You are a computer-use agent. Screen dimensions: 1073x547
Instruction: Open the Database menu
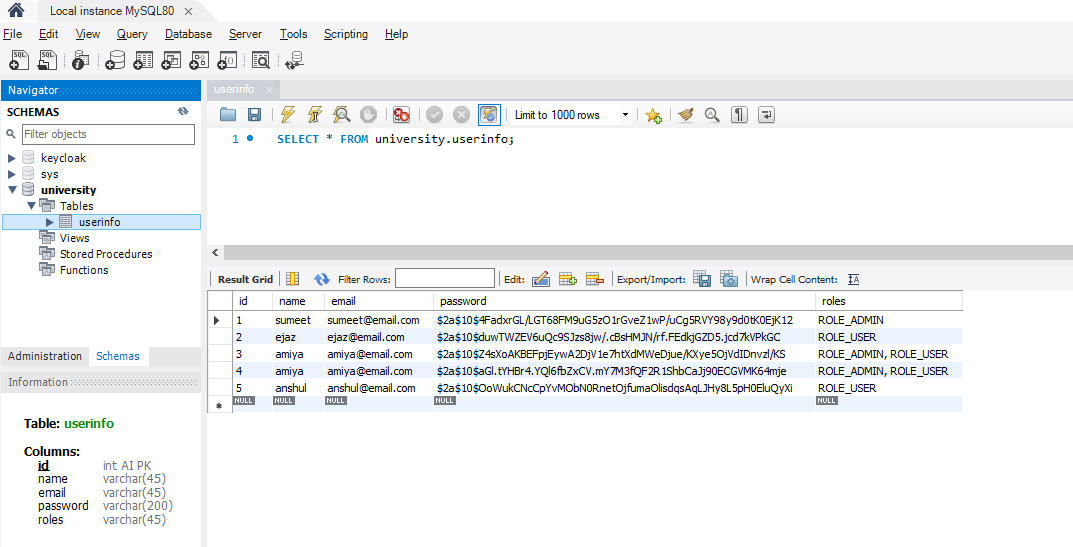(x=188, y=34)
